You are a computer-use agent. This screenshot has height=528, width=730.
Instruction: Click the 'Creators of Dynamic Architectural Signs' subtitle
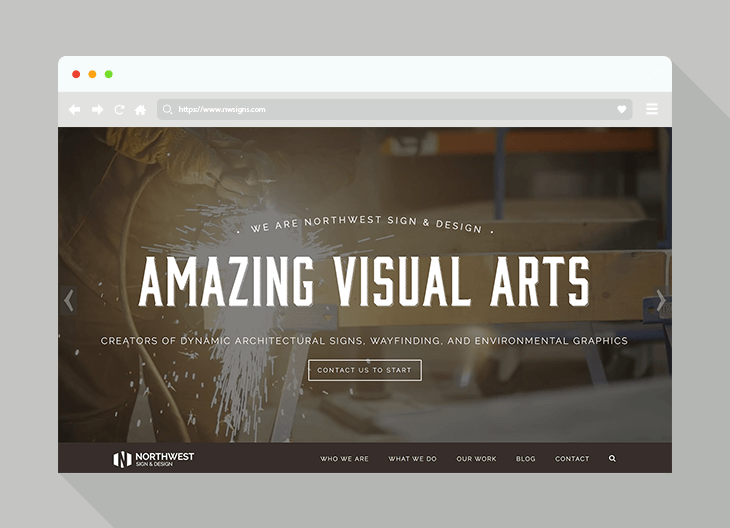pyautogui.click(x=365, y=341)
